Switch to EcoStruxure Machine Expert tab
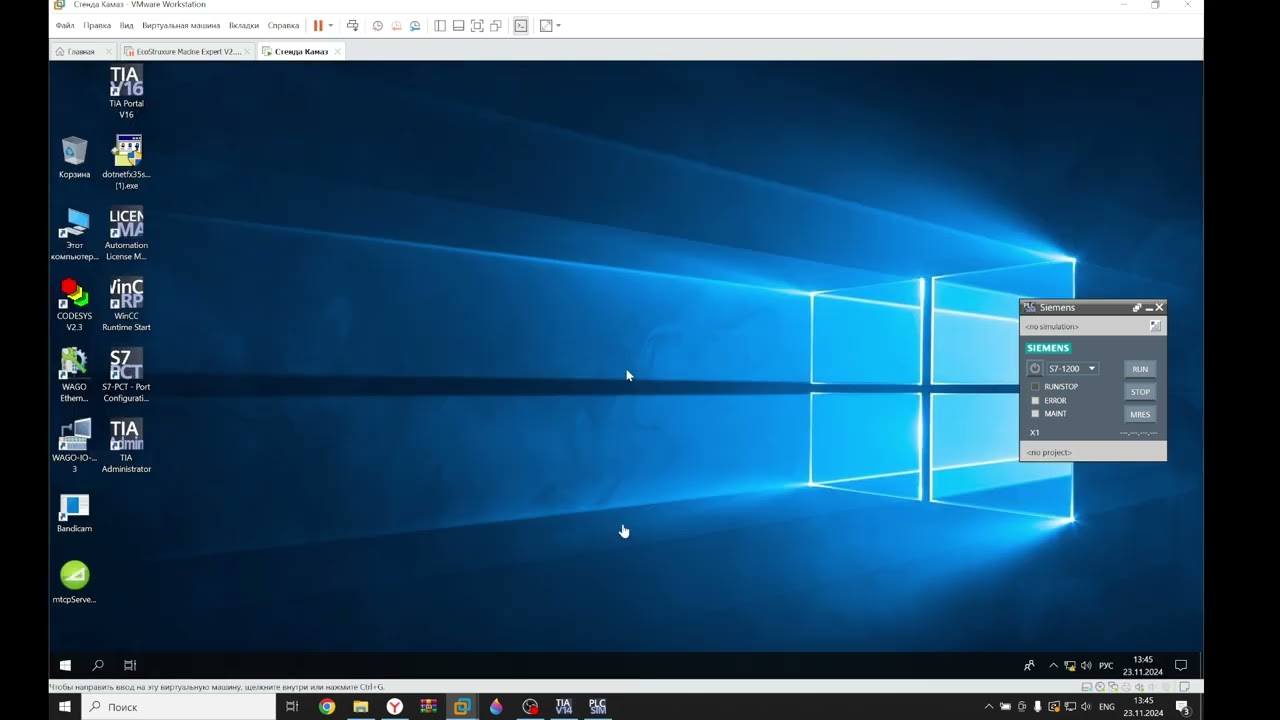 click(188, 51)
